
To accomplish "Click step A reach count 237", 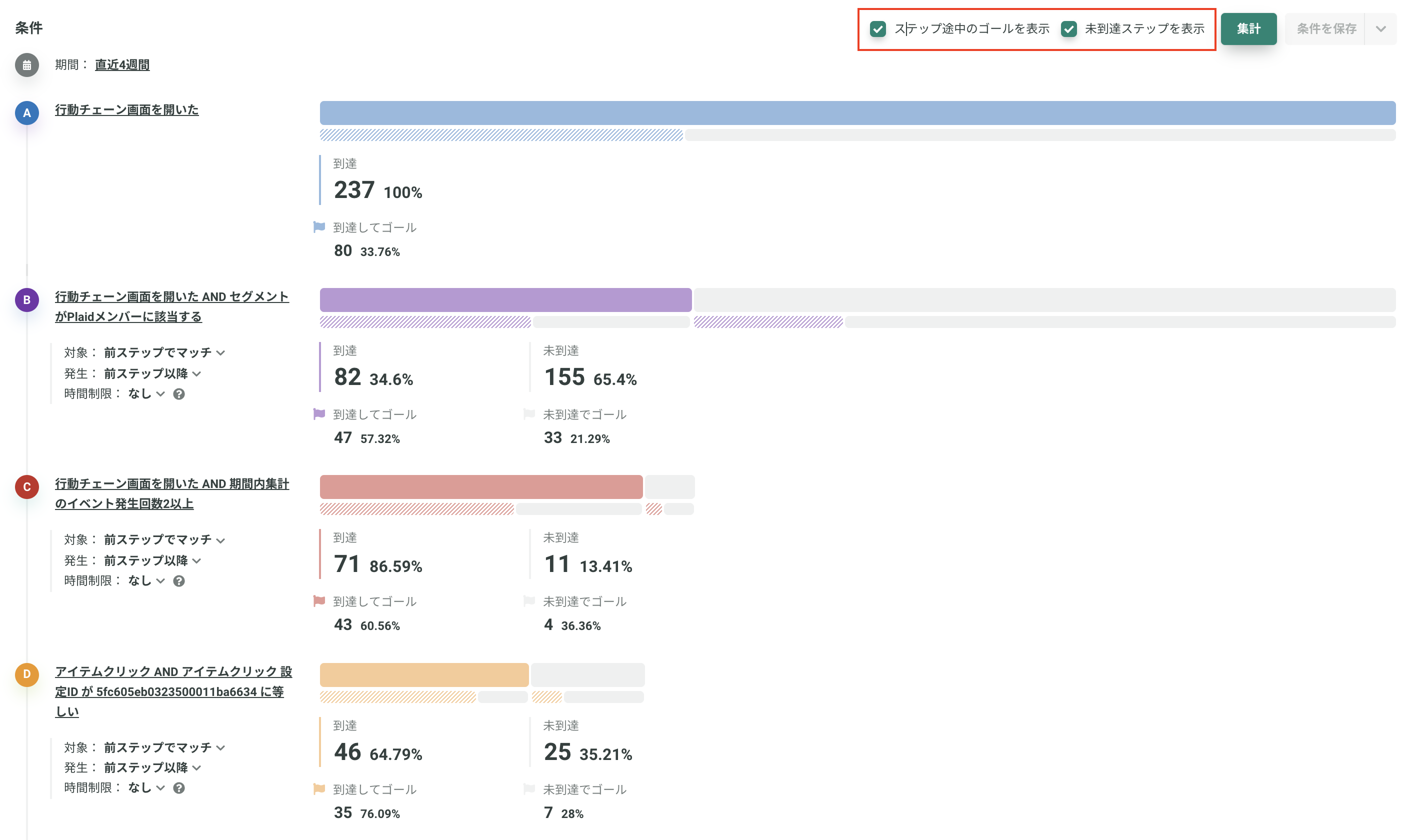I will [354, 190].
